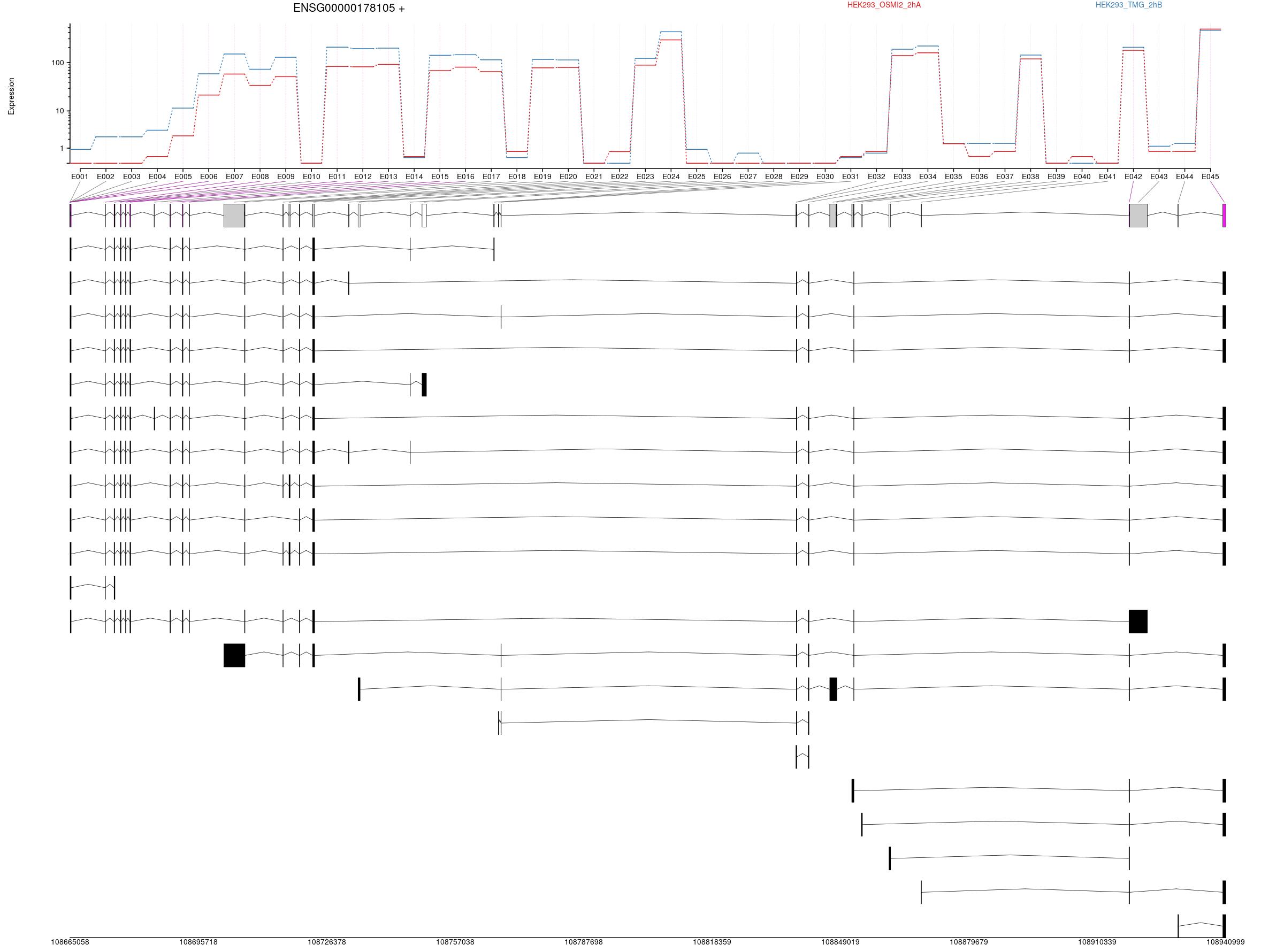Screen dimensions: 1284x952
Task: Click genomic coordinate 108726378
Action: [327, 942]
